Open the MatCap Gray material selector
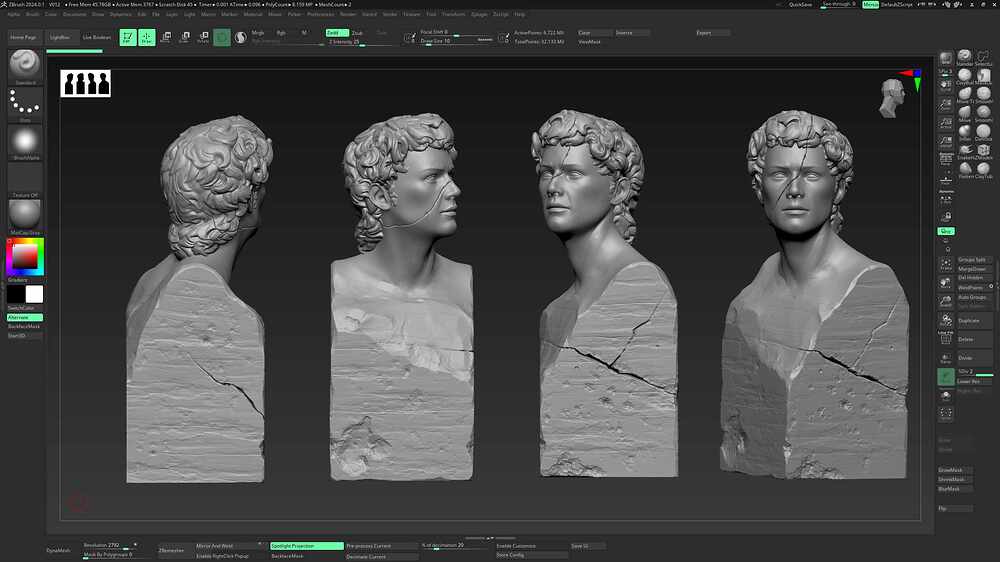The width and height of the screenshot is (1000, 562). [25, 218]
